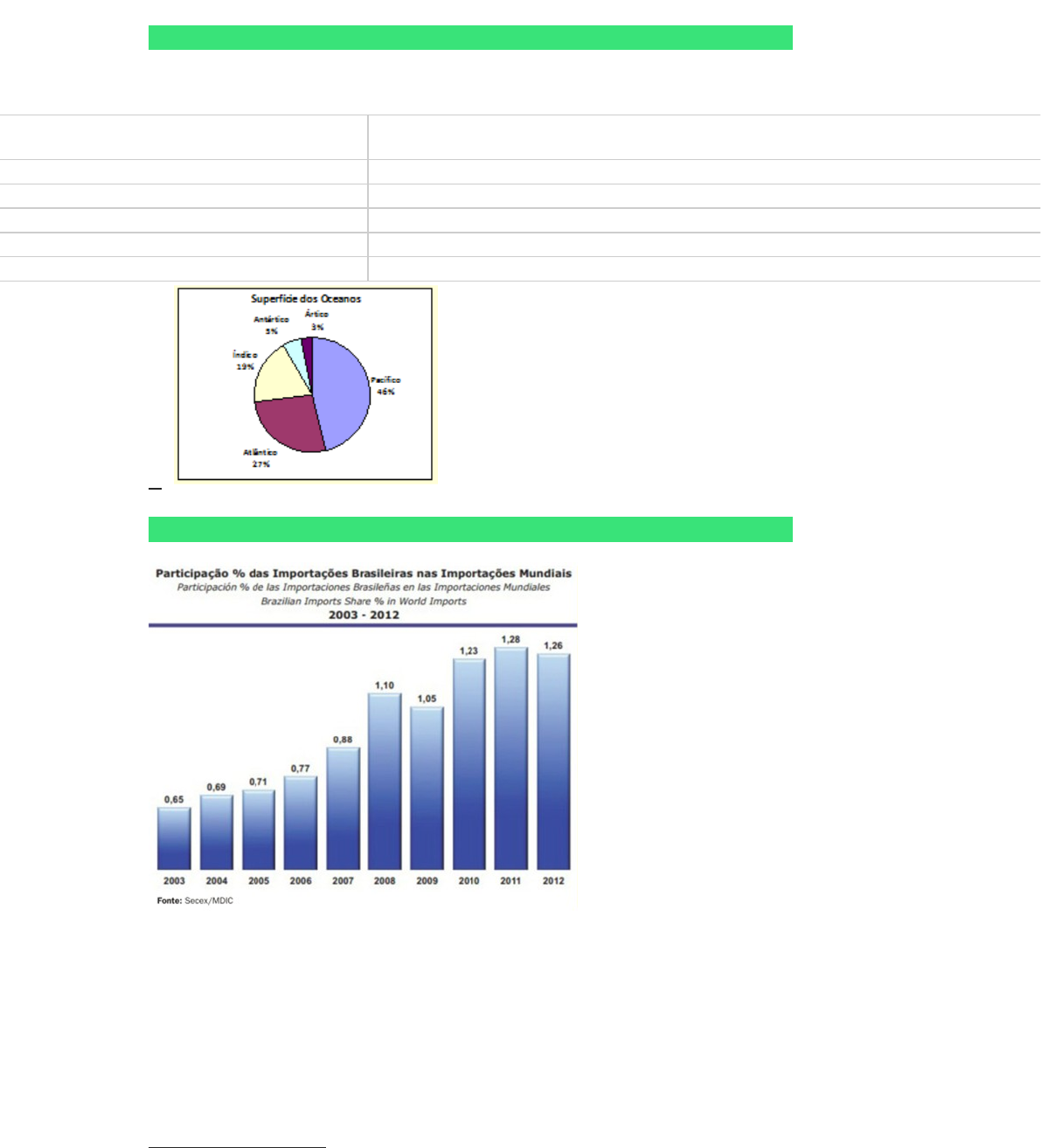Click the green bar at page top
Screen dimensions: 1041x1148
470,38
